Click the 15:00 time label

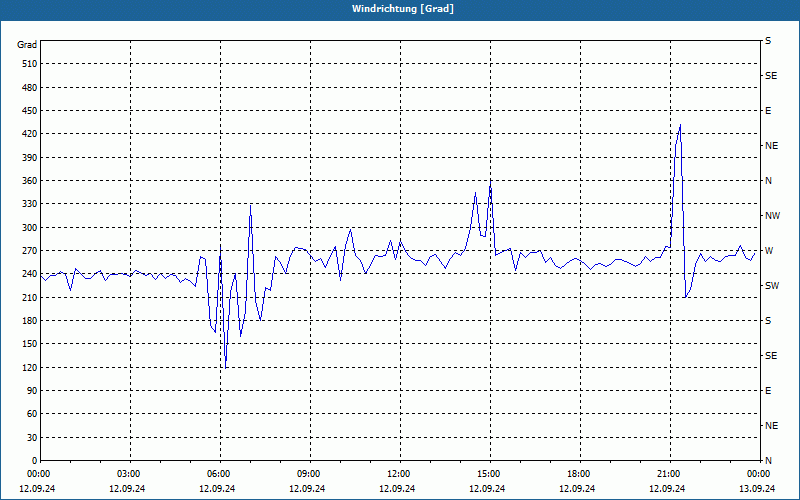point(489,474)
